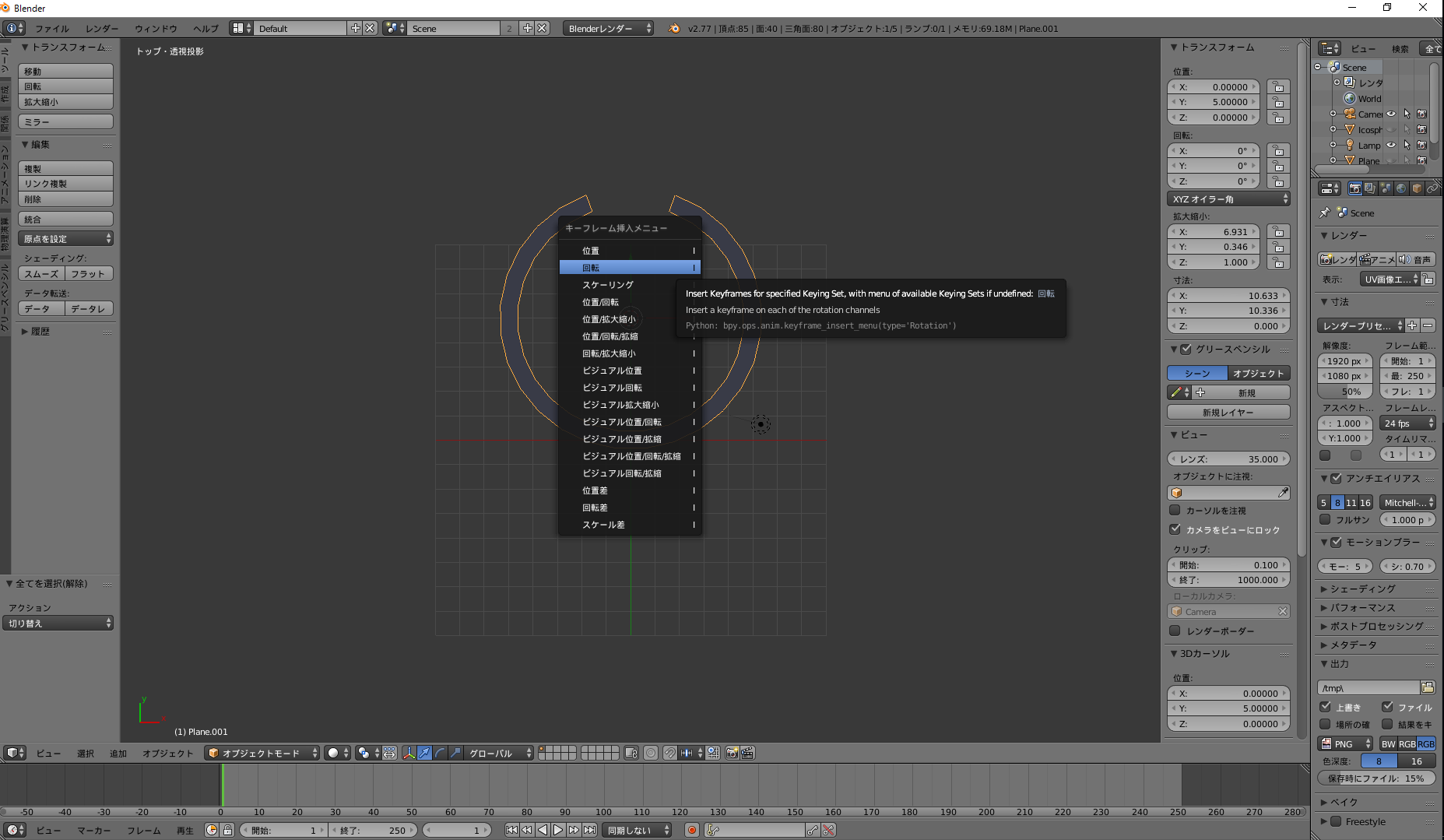This screenshot has width=1444, height=840.
Task: Click the timeline record button
Action: click(691, 830)
